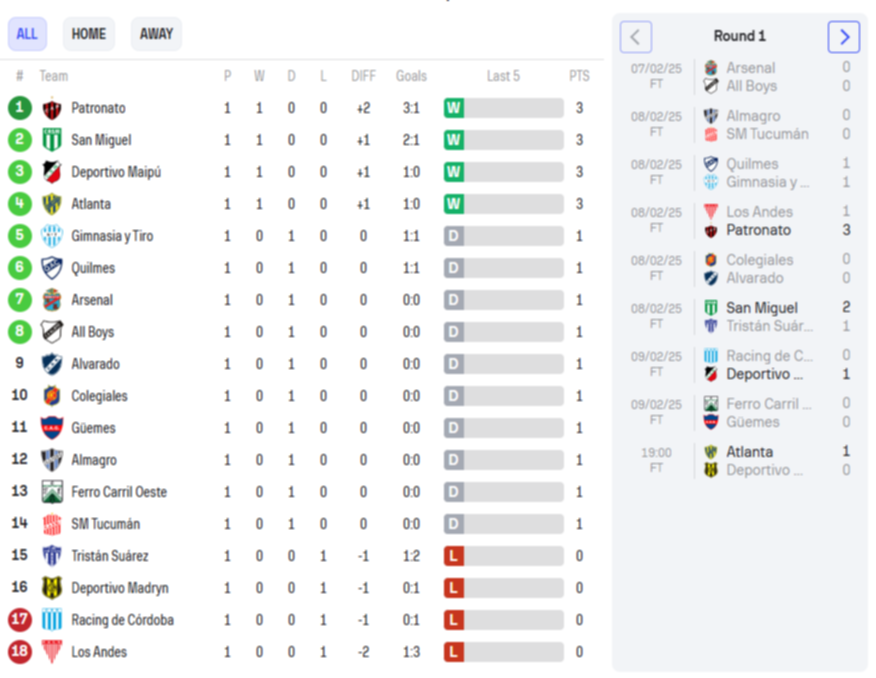
Task: Click the Ferro Carril Oeste crest in table
Action: pos(52,492)
